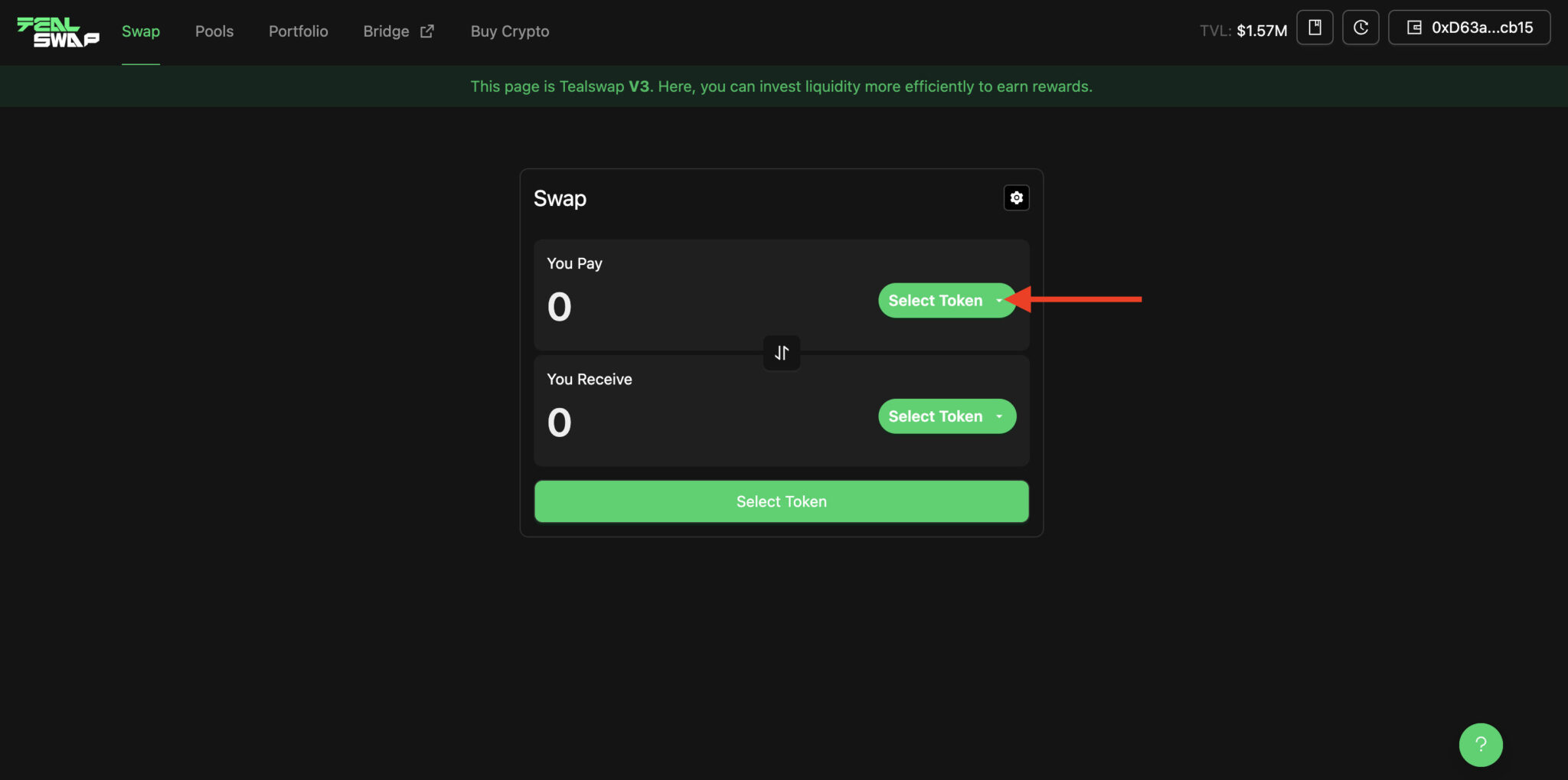The height and width of the screenshot is (780, 1568).
Task: Open the Portfolio page
Action: click(x=299, y=31)
